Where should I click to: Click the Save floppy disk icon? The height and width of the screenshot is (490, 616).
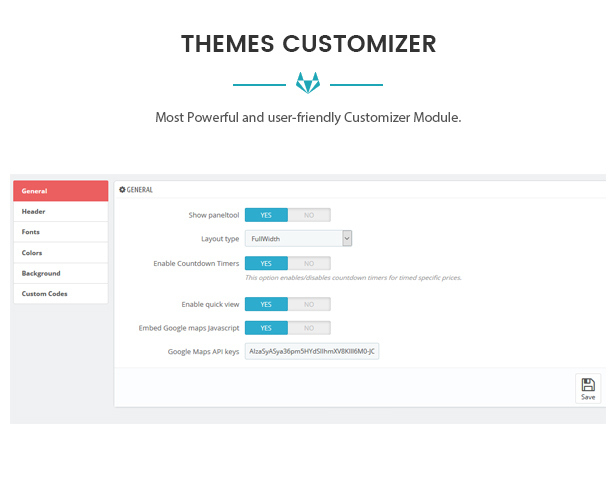point(588,385)
